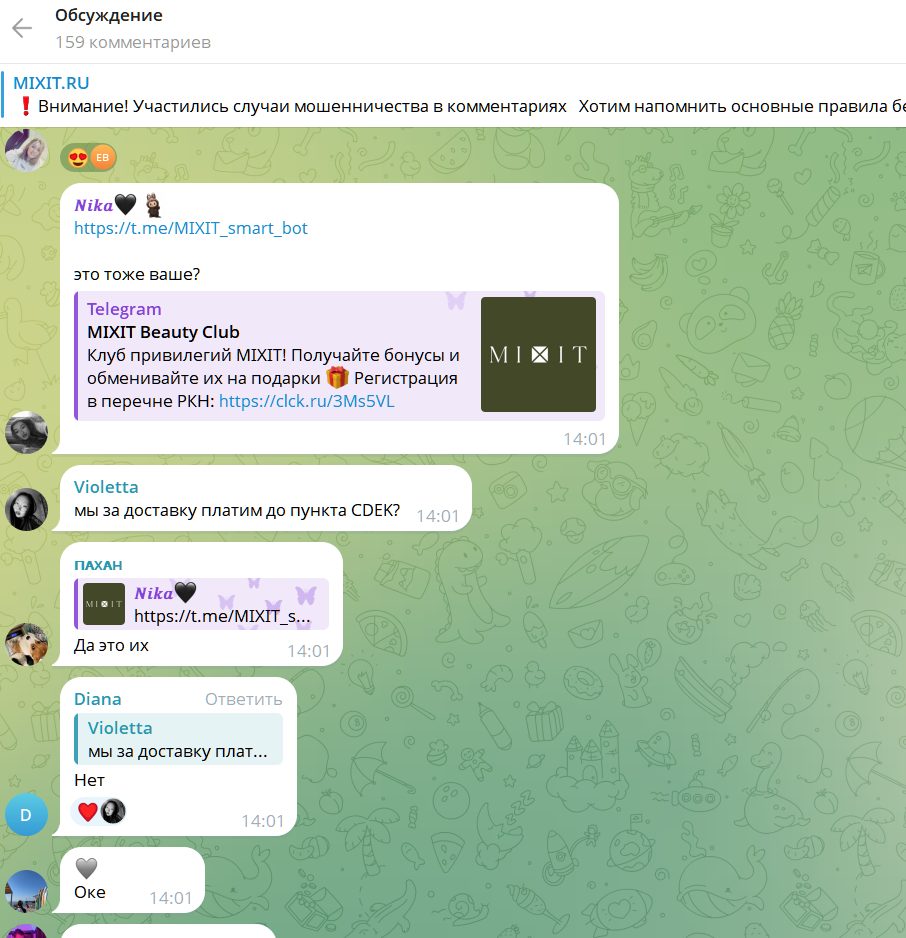Click the black heart emoji after Nika's name

point(125,205)
